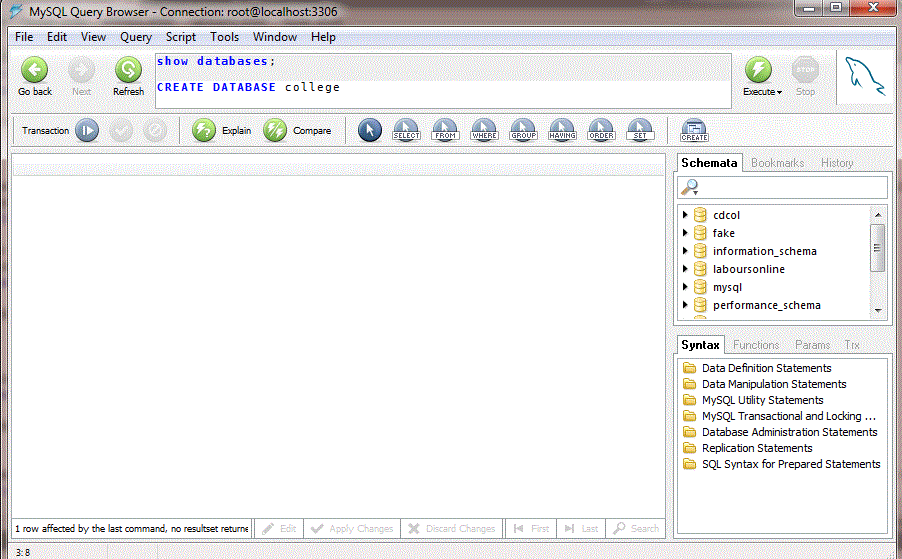Click the Go back arrow icon
The height and width of the screenshot is (559, 902).
pos(35,70)
